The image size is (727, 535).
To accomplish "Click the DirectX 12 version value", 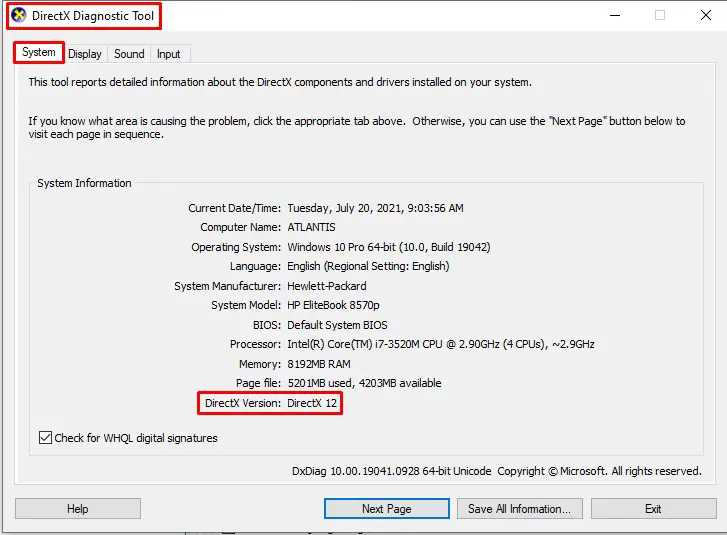I will tap(312, 403).
